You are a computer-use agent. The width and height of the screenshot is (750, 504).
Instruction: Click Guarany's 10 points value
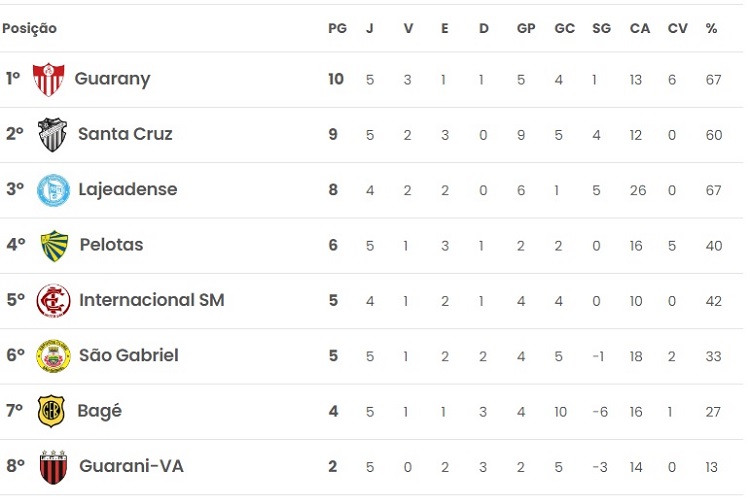[336, 79]
